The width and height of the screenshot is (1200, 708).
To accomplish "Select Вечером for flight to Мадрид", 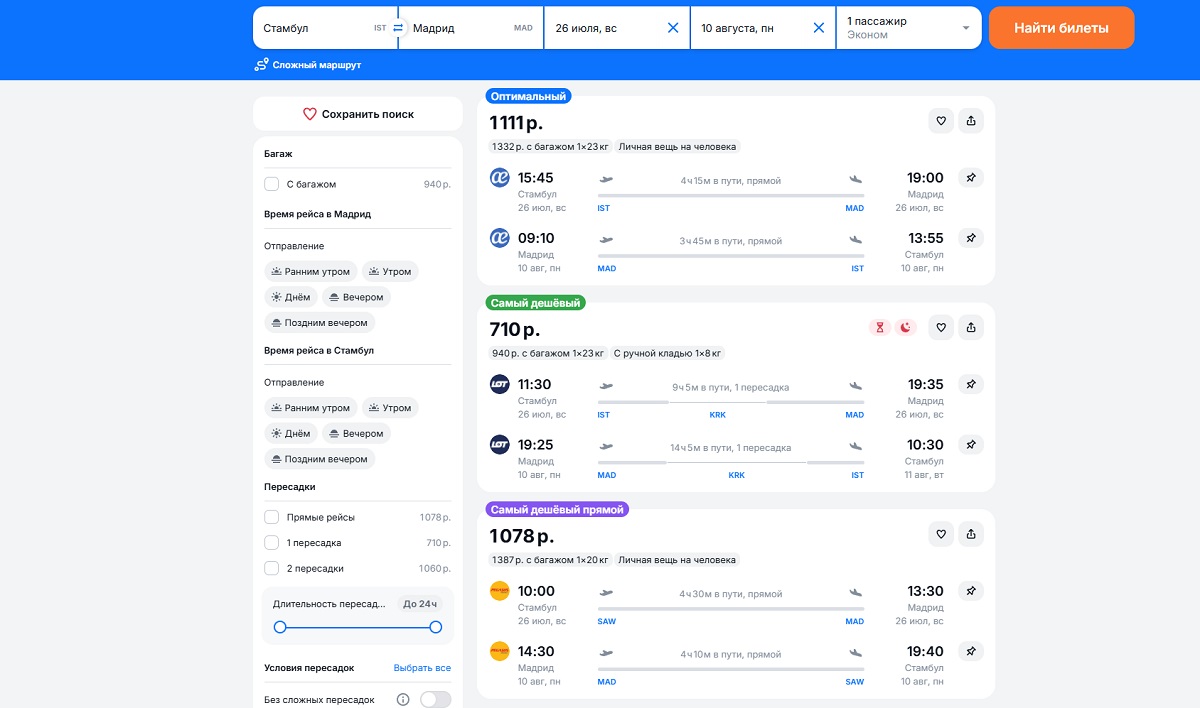I will 356,297.
